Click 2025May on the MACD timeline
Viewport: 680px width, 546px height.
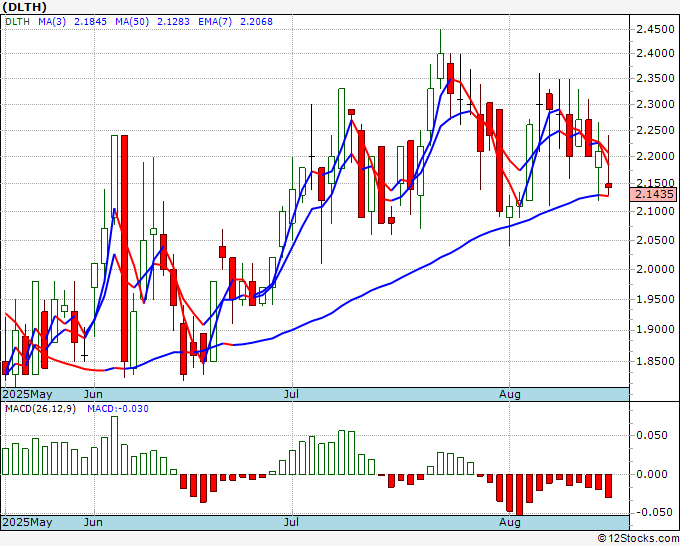tap(27, 522)
